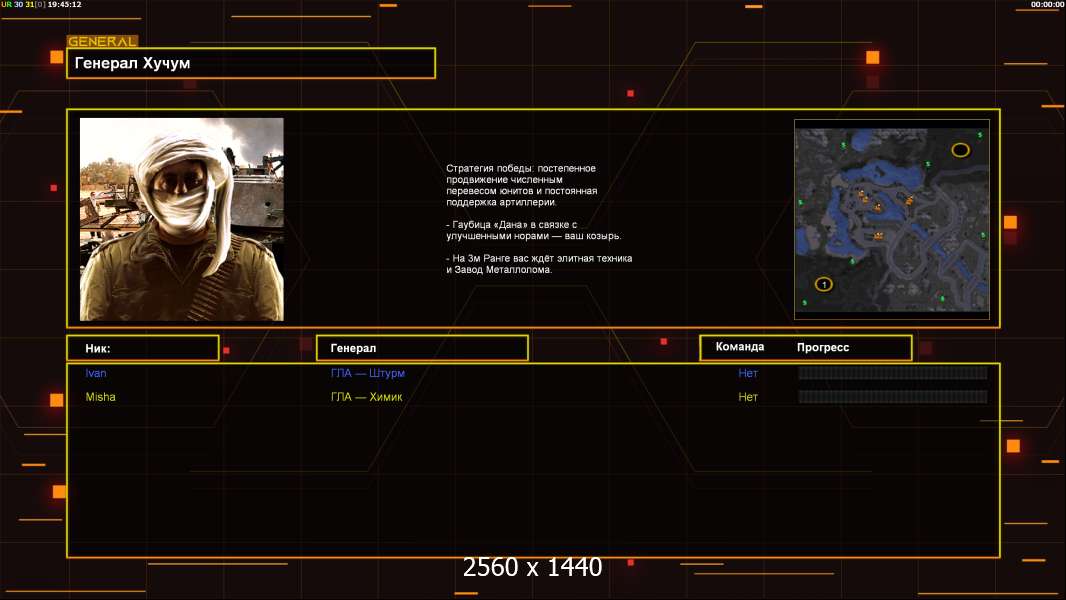
Task: Select start position 1 on the minimap
Action: coord(823,284)
